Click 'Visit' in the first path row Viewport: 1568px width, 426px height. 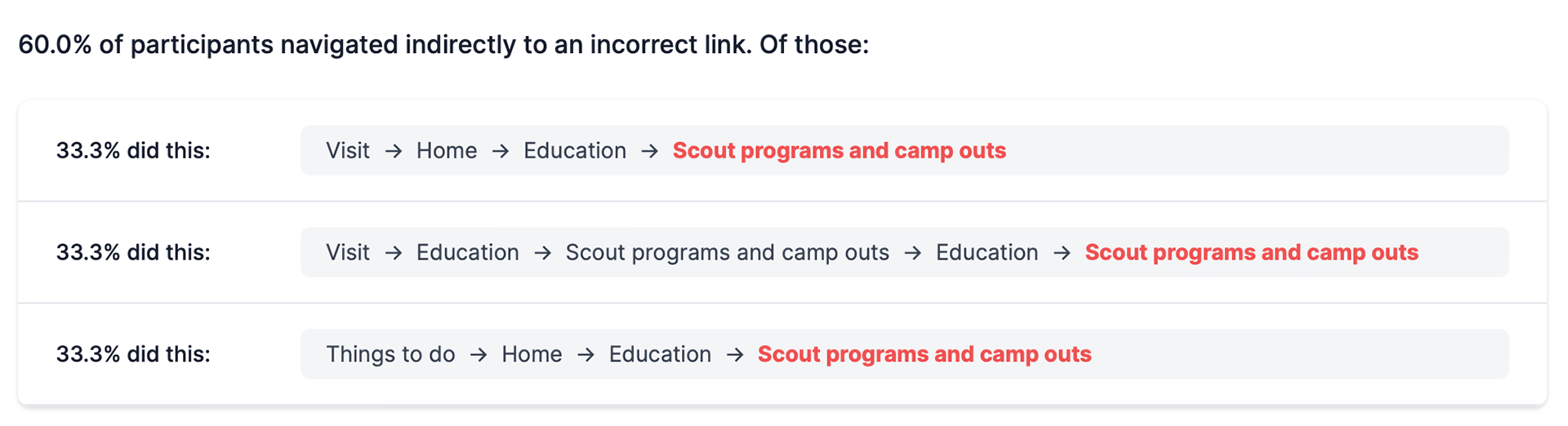[x=348, y=151]
